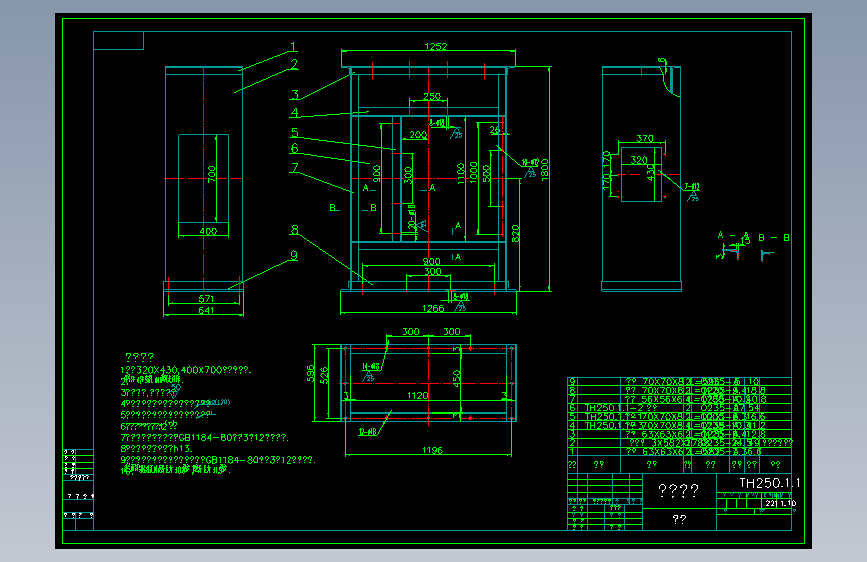
Task: Click leader callout number 3
Action: tap(295, 95)
